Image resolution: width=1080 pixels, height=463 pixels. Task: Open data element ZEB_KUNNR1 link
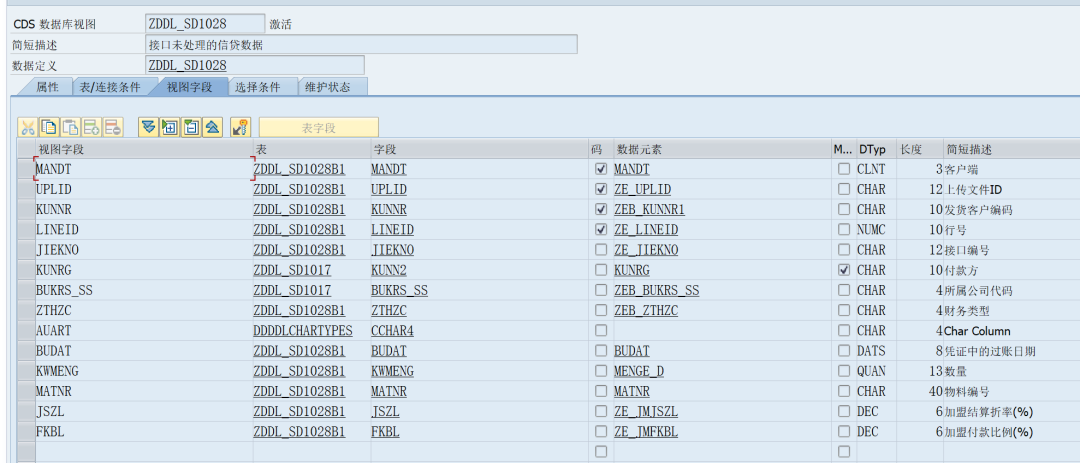(x=650, y=209)
